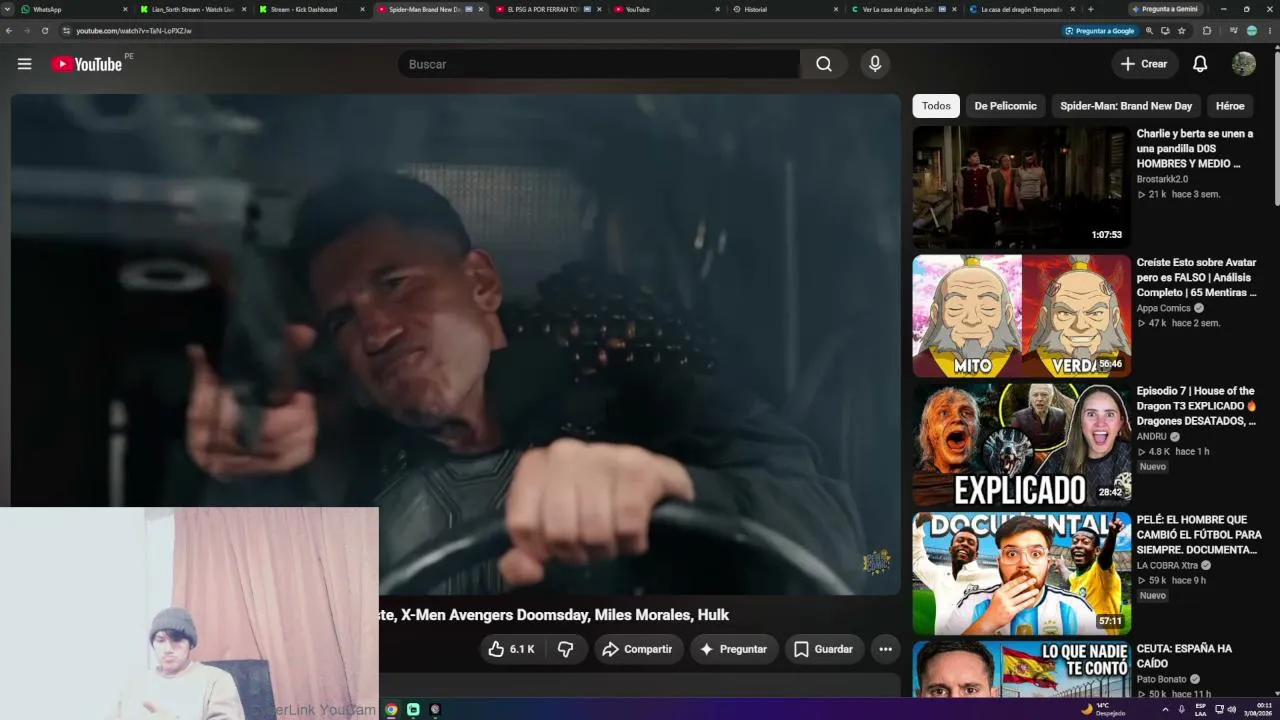Screen dimensions: 1280x720
Task: Switch to the Ver La casa del dragón tab
Action: [x=904, y=9]
